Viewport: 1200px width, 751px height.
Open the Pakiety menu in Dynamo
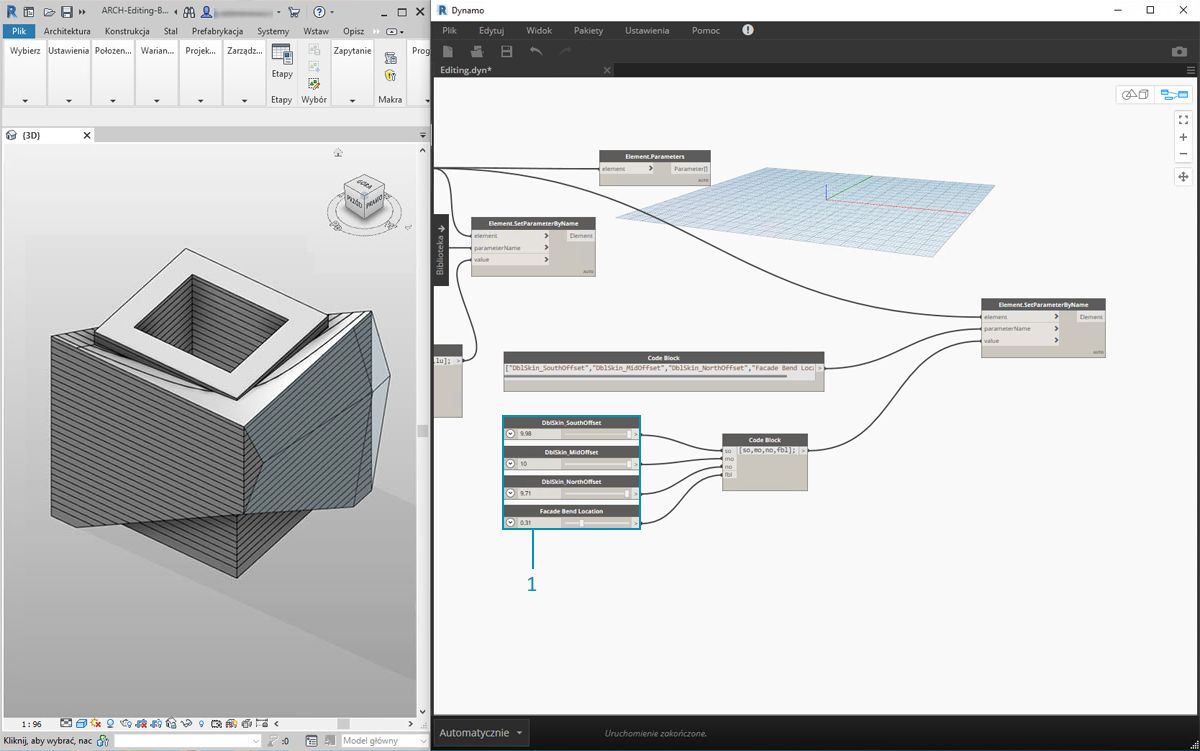pyautogui.click(x=589, y=31)
